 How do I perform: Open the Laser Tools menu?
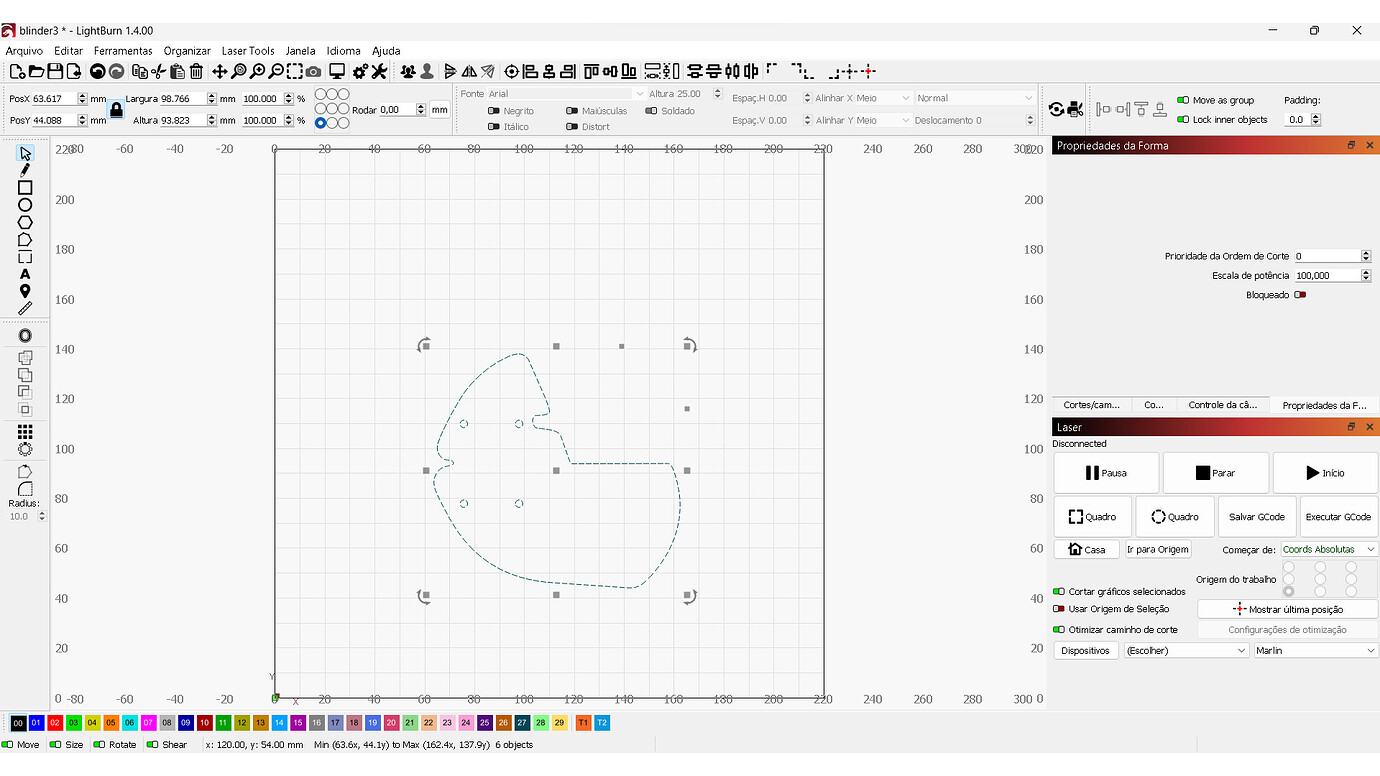point(248,51)
